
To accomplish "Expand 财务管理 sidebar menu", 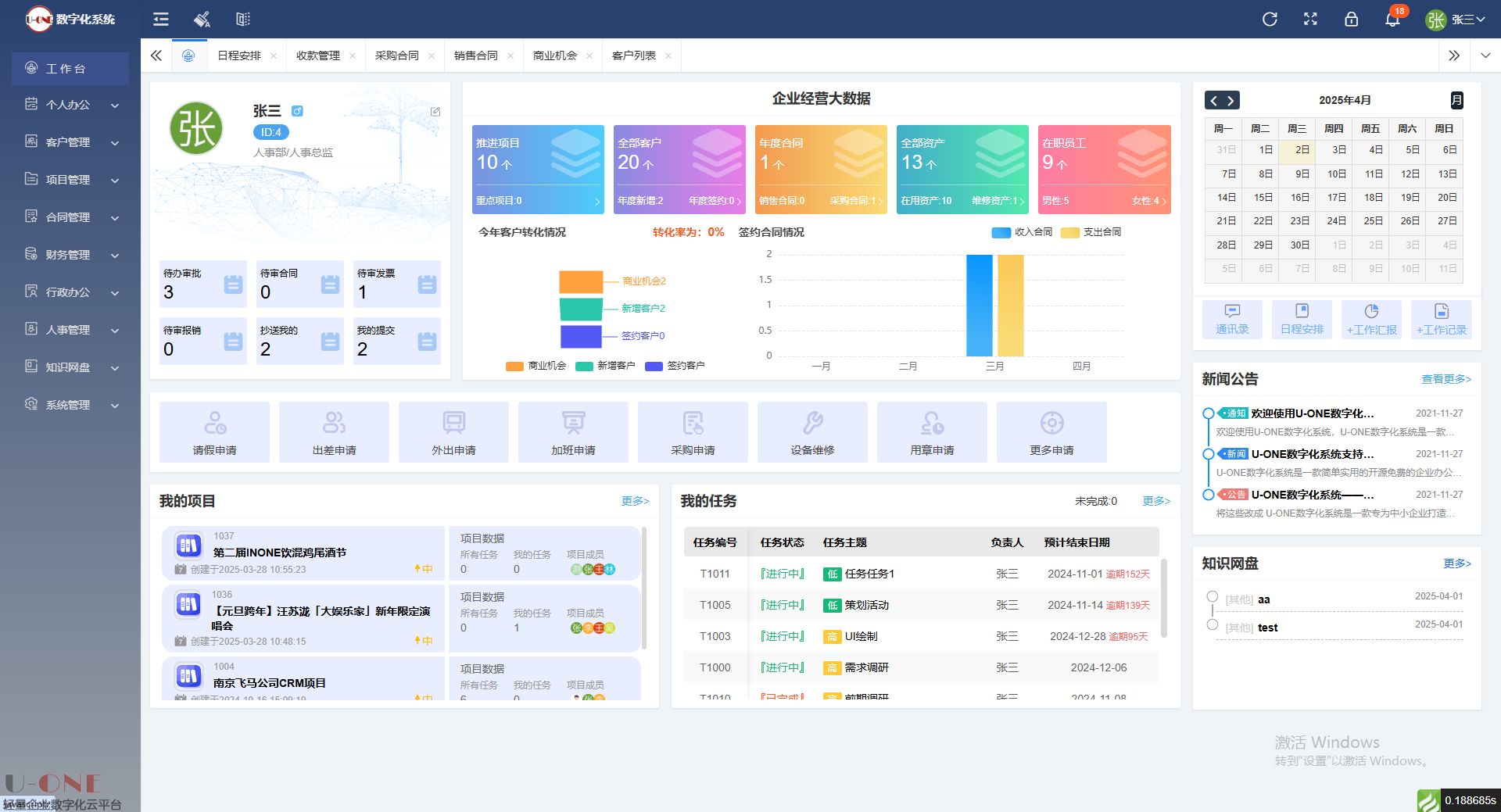I will click(x=70, y=255).
